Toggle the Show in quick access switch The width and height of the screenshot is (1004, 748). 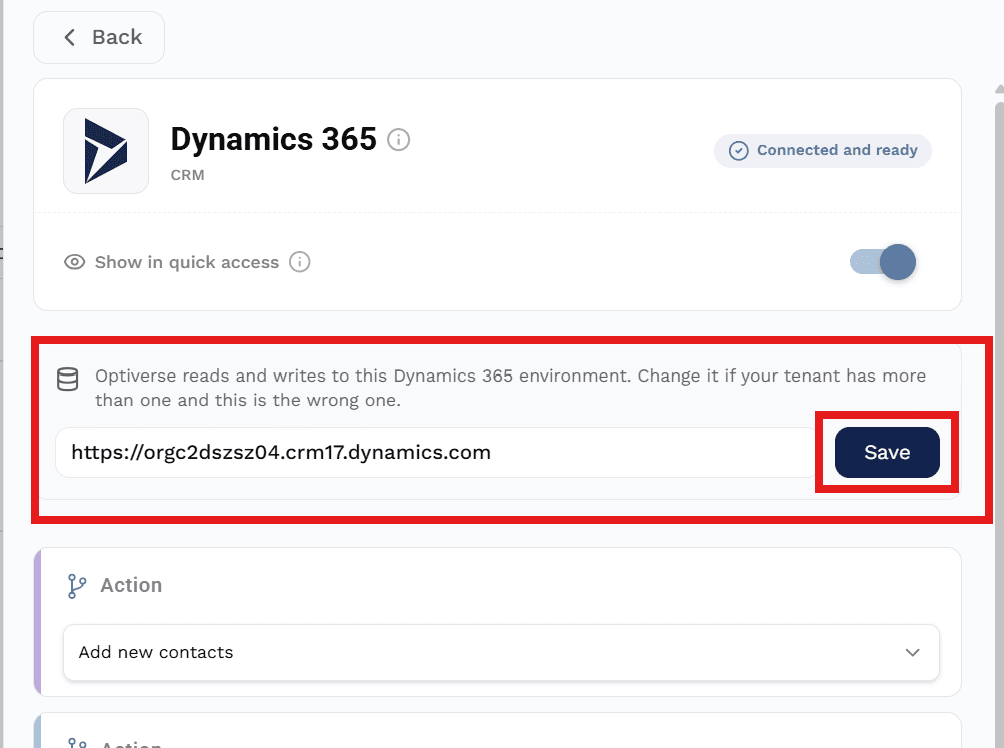[883, 262]
